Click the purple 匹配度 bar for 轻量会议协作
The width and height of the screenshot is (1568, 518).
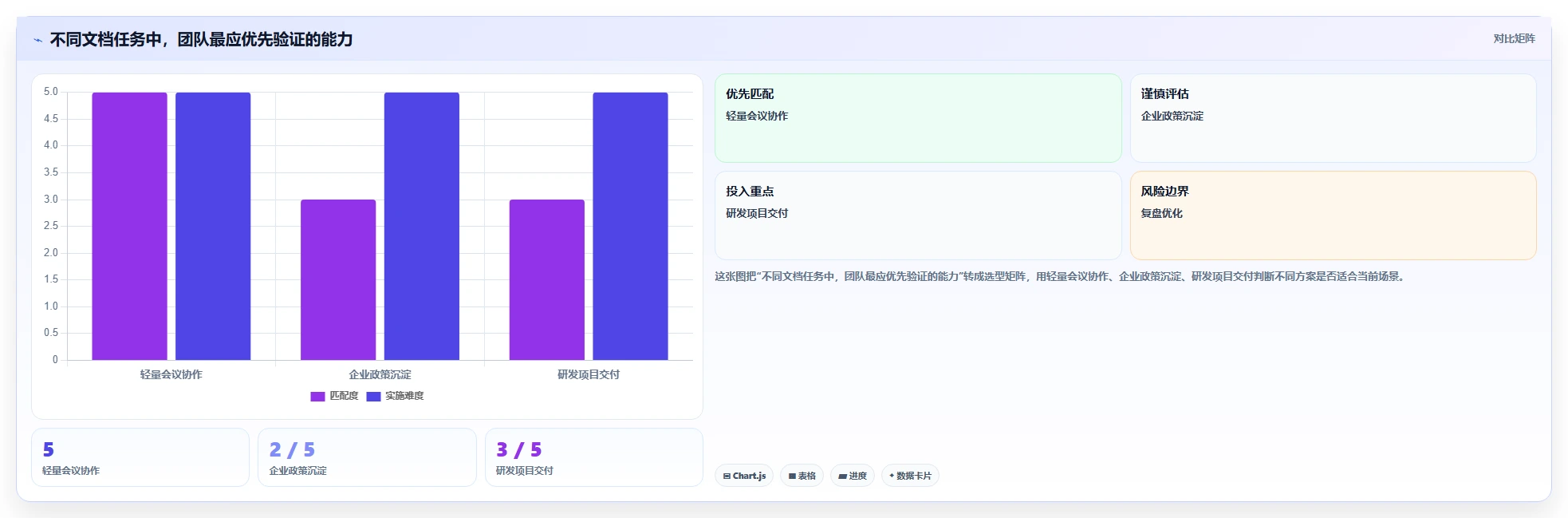[129, 226]
